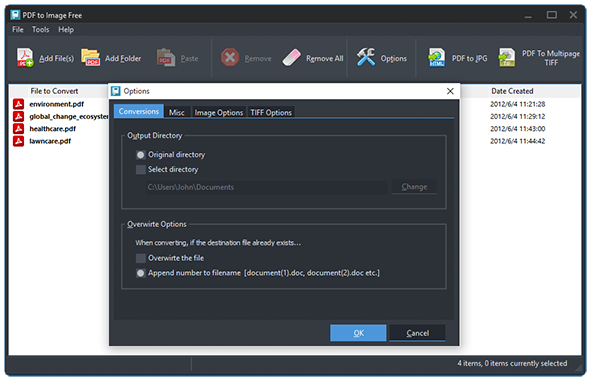Choose the Overwrite the file option
Image resolution: width=590 pixels, height=380 pixels.
coord(140,258)
